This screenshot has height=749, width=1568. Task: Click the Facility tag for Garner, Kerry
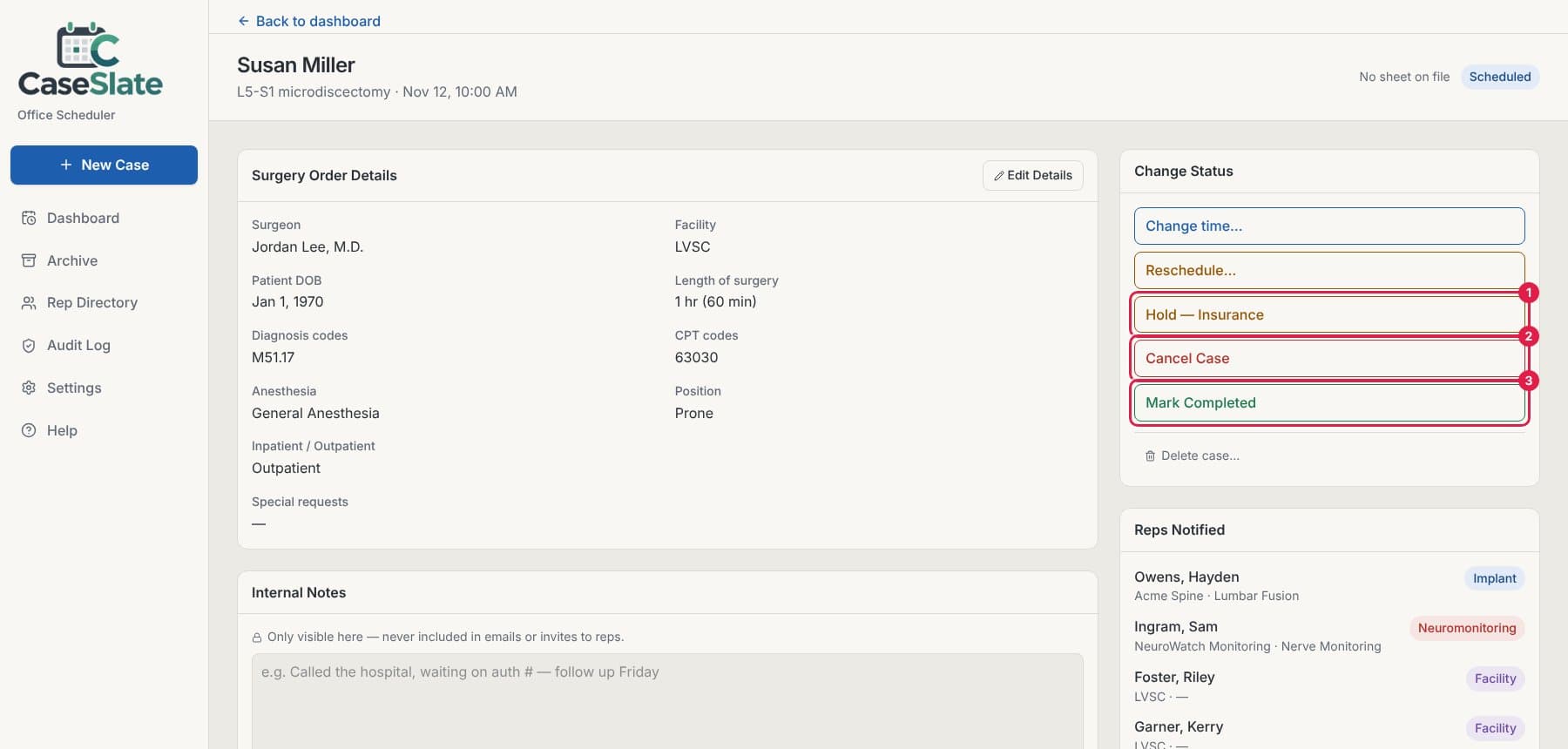1496,728
